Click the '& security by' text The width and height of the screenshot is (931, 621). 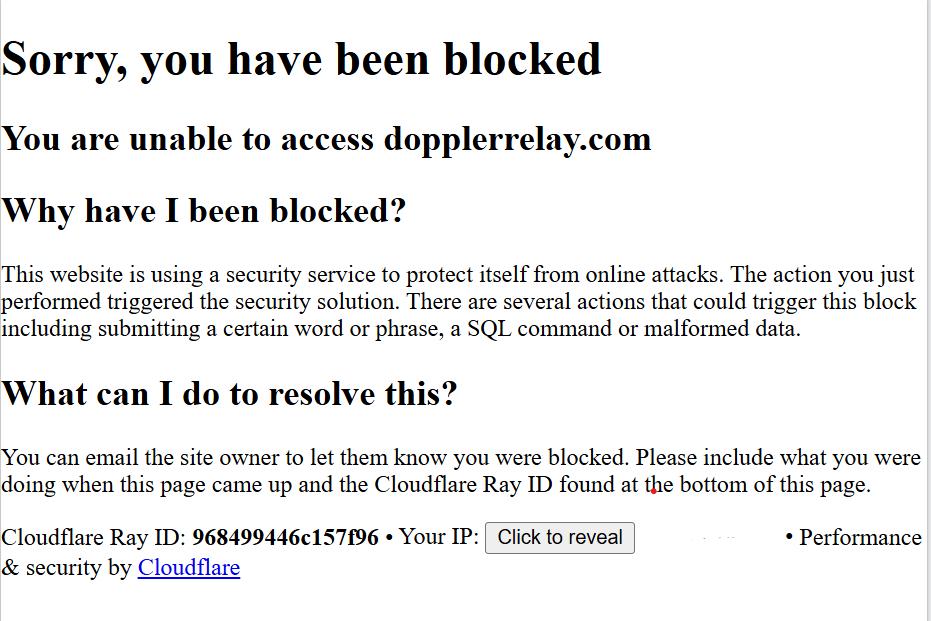[66, 568]
